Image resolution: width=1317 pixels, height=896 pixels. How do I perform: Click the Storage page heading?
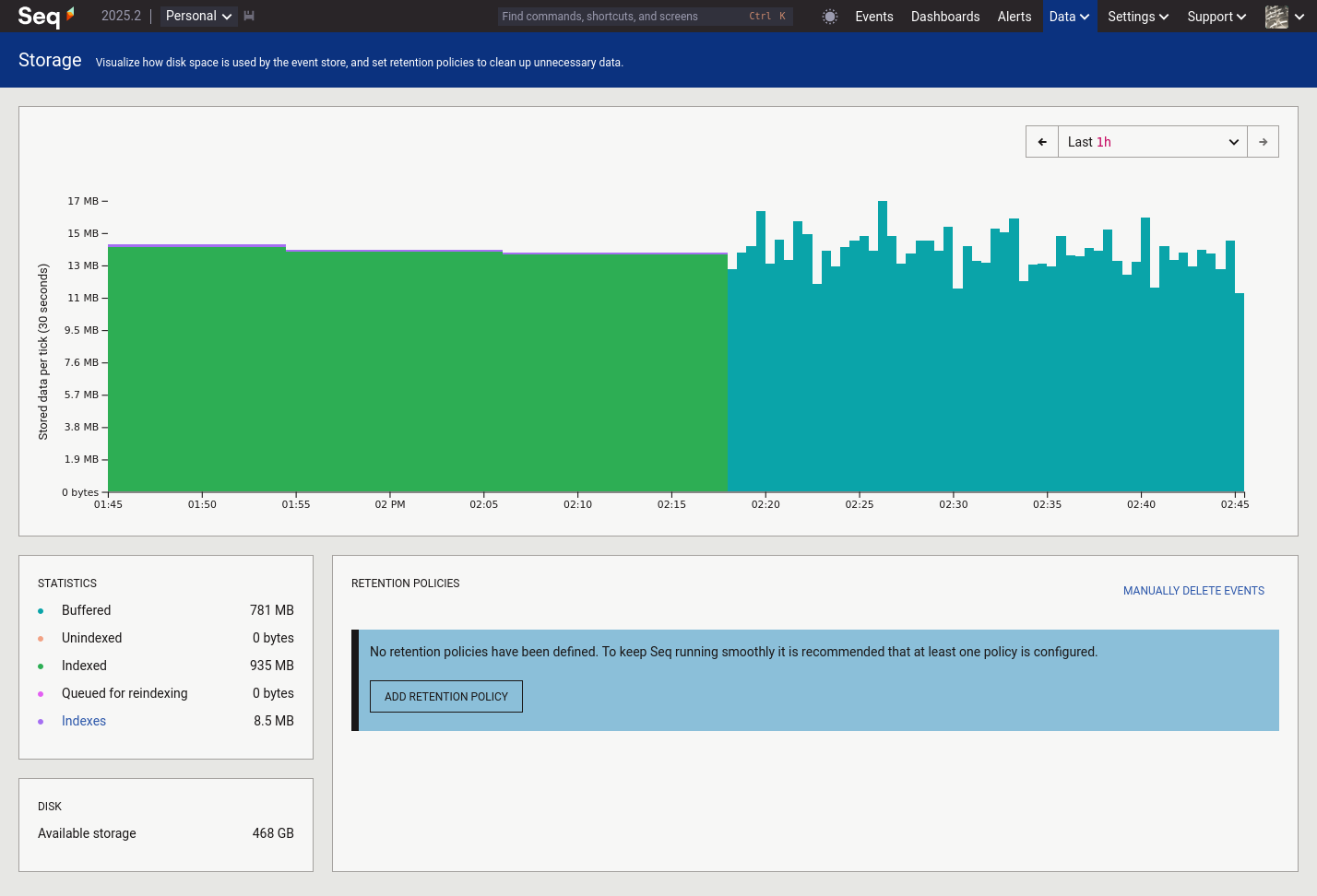[x=50, y=60]
